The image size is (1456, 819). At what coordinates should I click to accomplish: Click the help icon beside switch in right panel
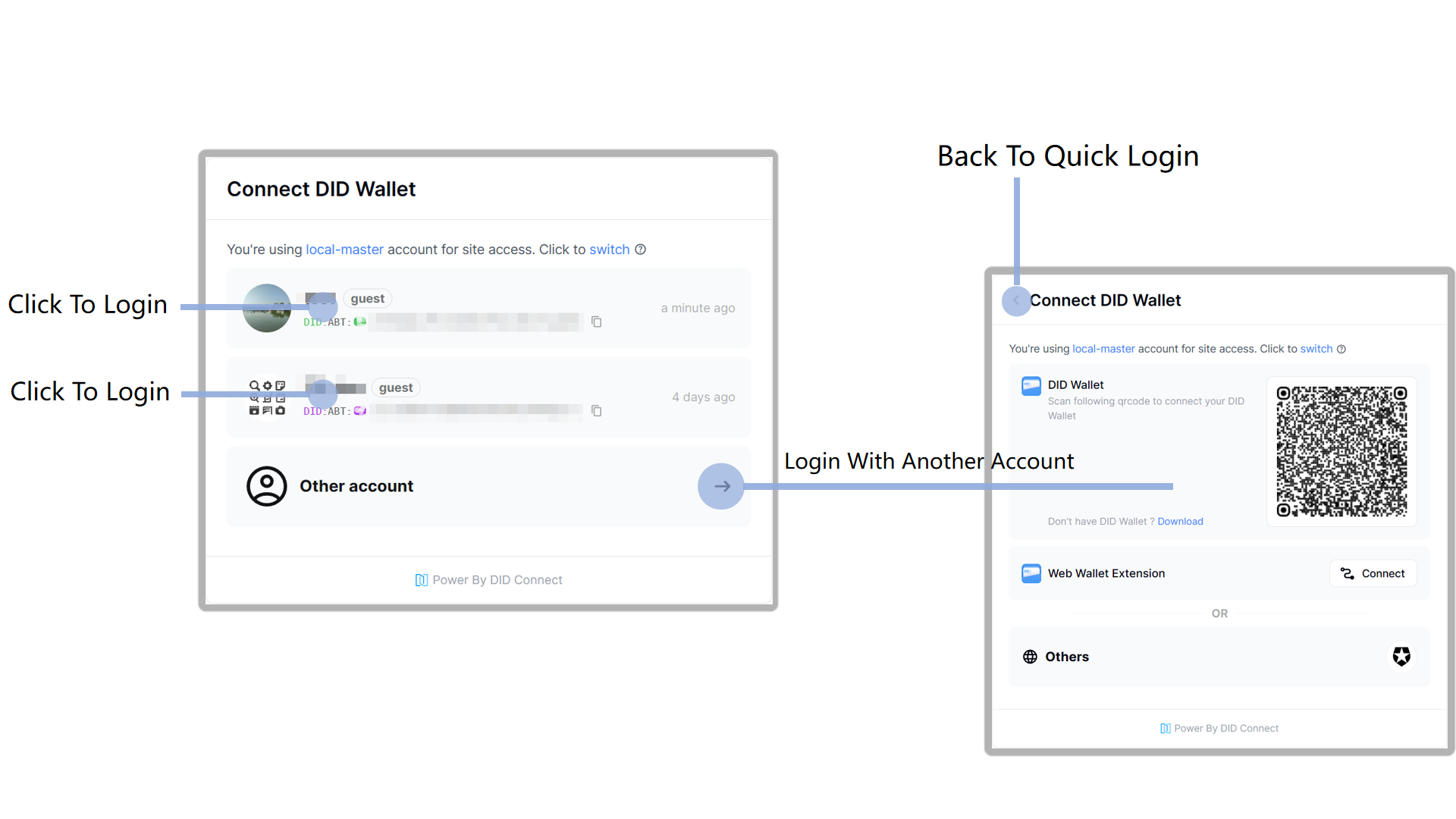[x=1341, y=349]
